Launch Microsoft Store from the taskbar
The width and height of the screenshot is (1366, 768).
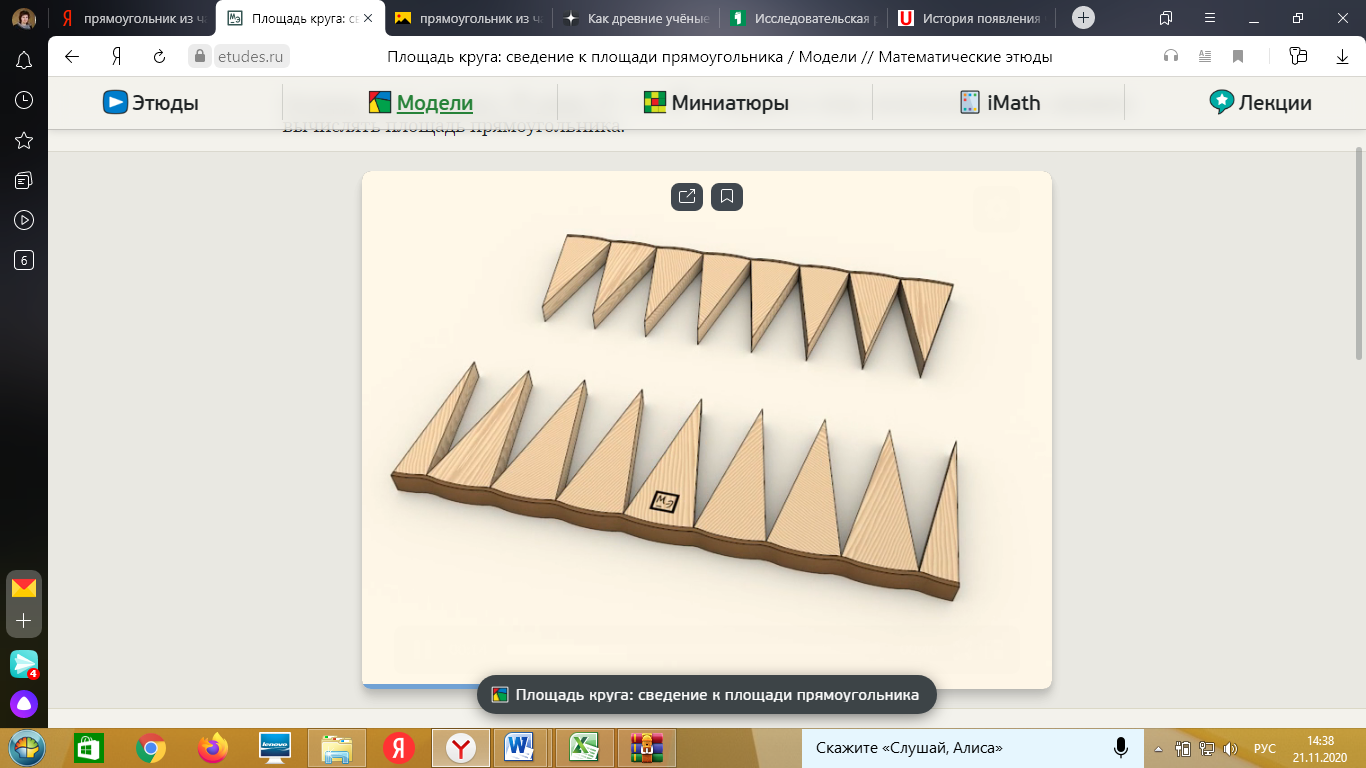(x=89, y=747)
